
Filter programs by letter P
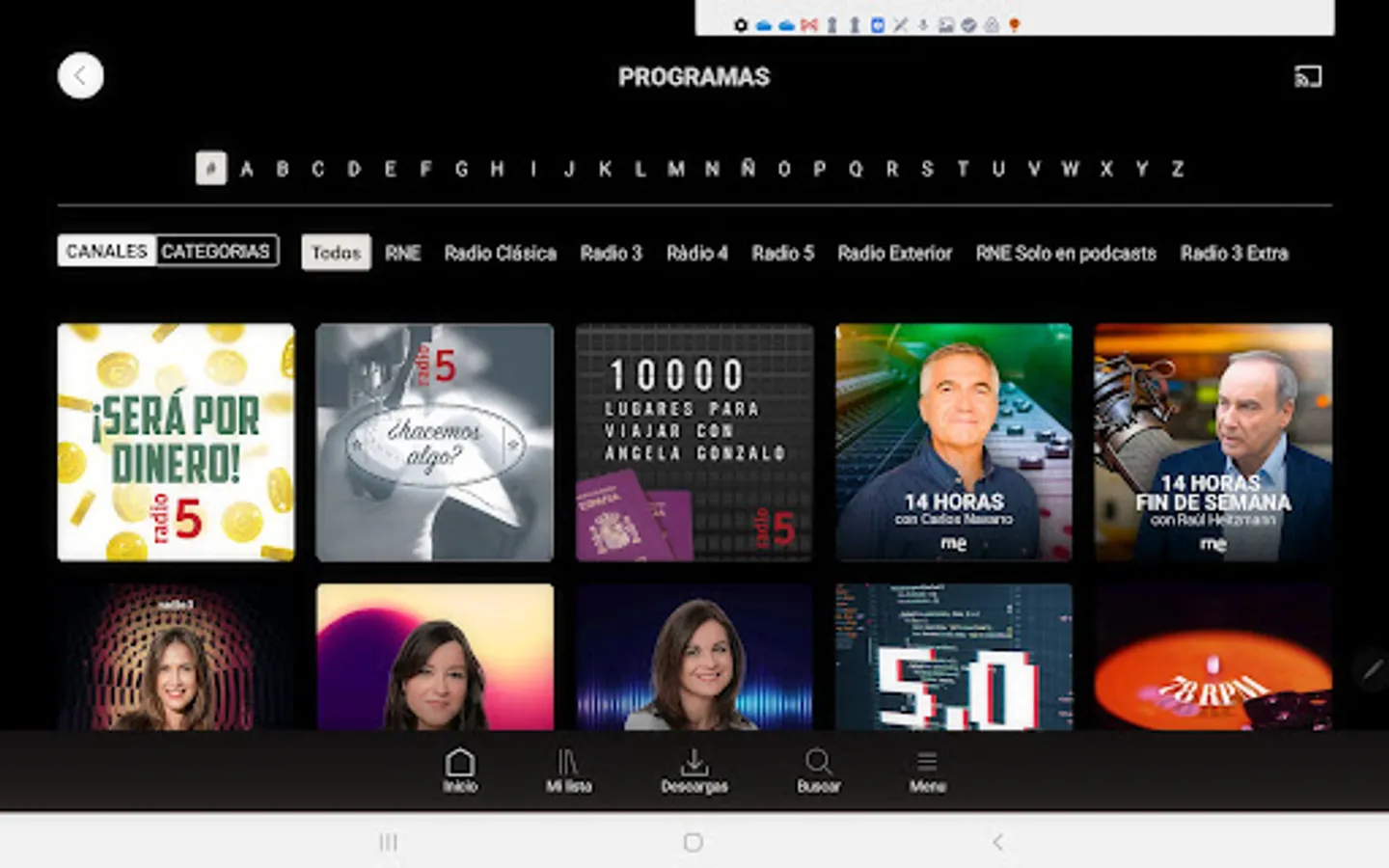819,169
